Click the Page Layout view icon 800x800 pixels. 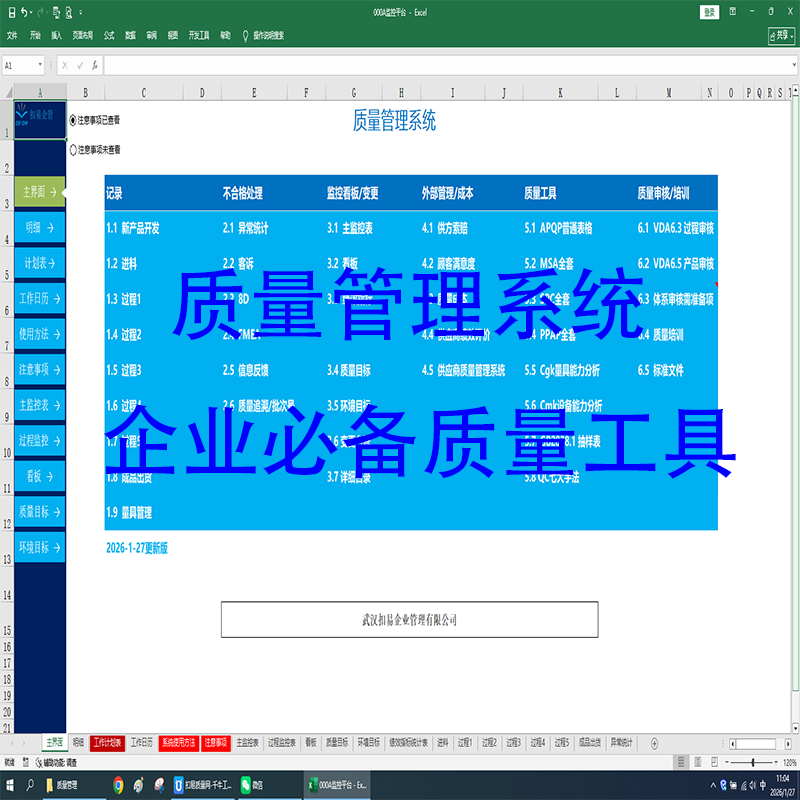(698, 762)
